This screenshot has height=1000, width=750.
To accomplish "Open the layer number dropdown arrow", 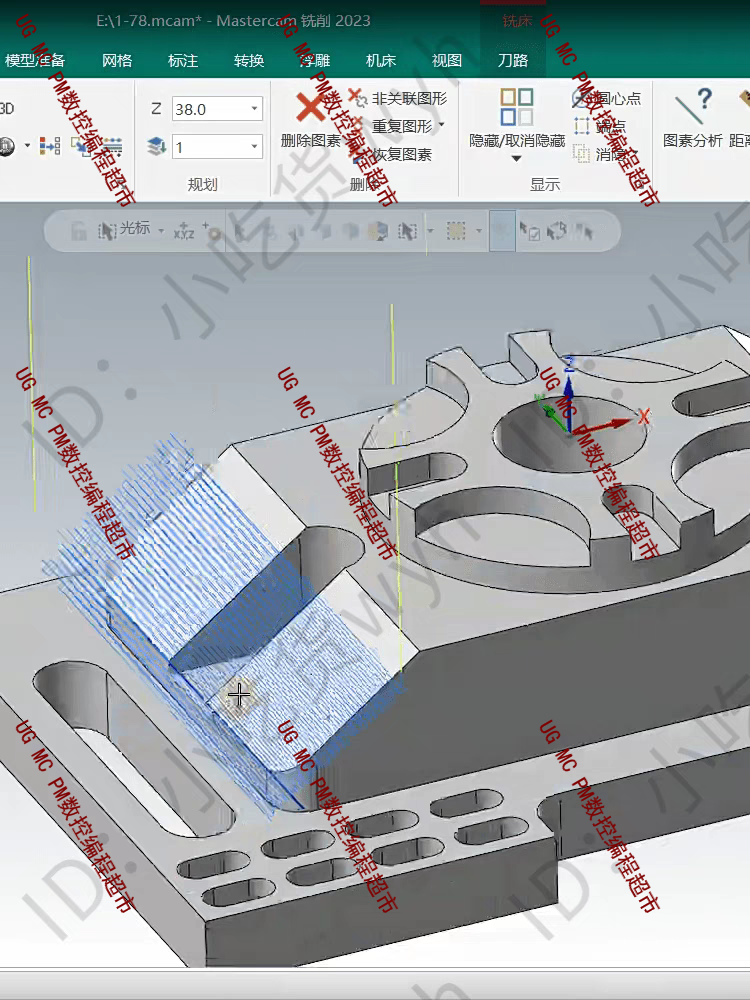I will pos(254,147).
